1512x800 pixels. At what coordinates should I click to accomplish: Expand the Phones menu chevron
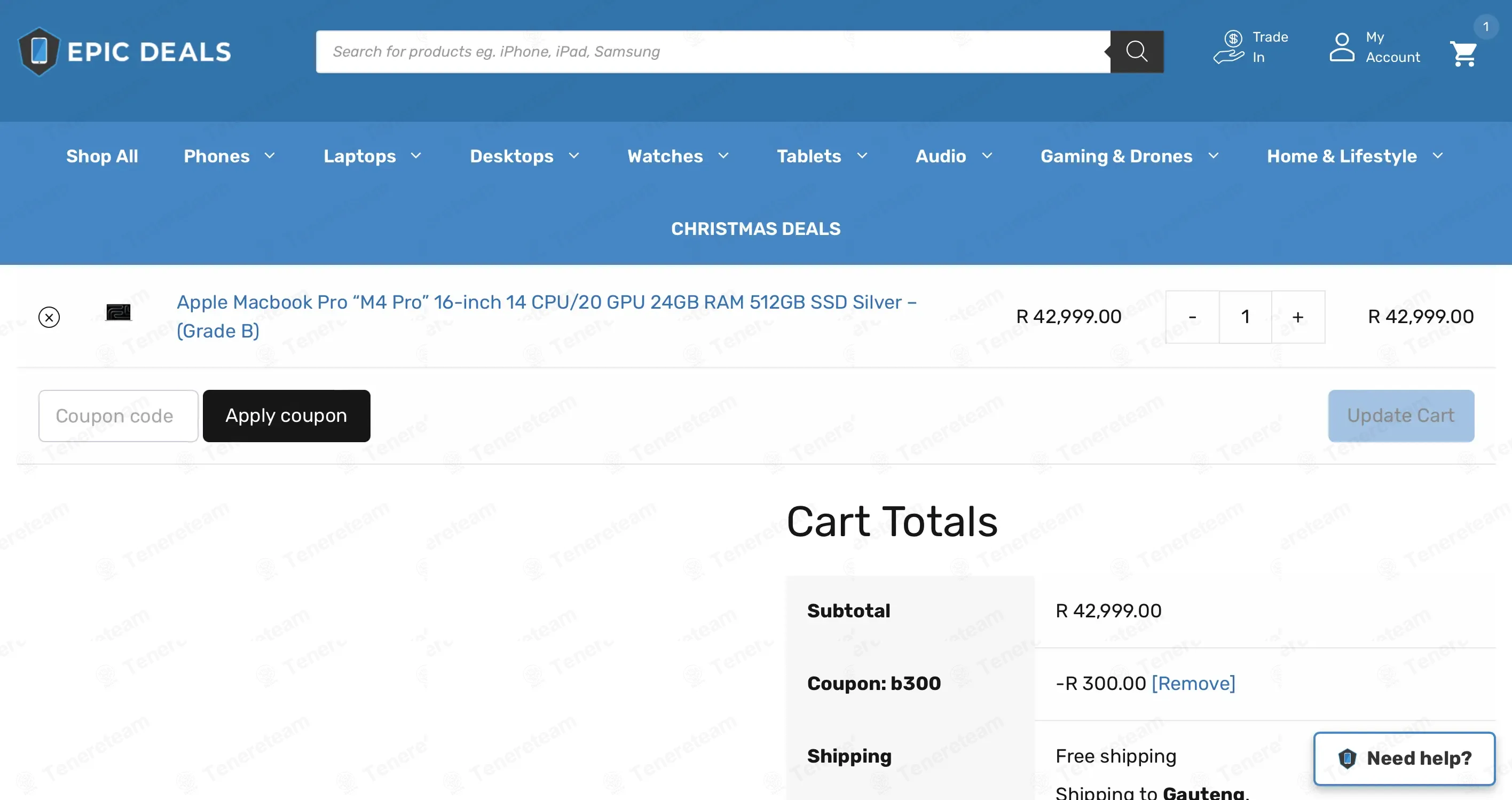pyautogui.click(x=270, y=155)
